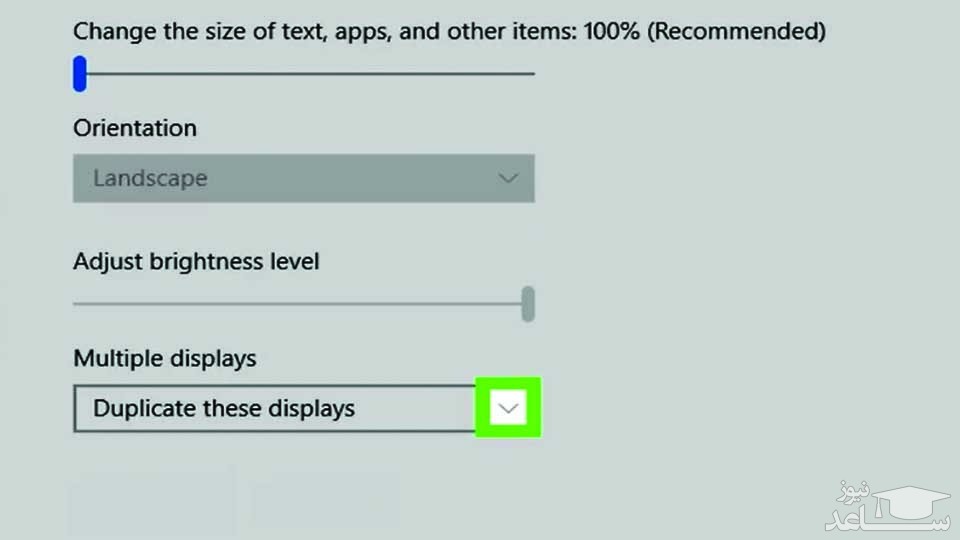Click the 'Change the size of text' label
This screenshot has width=960, height=540.
click(x=200, y=31)
